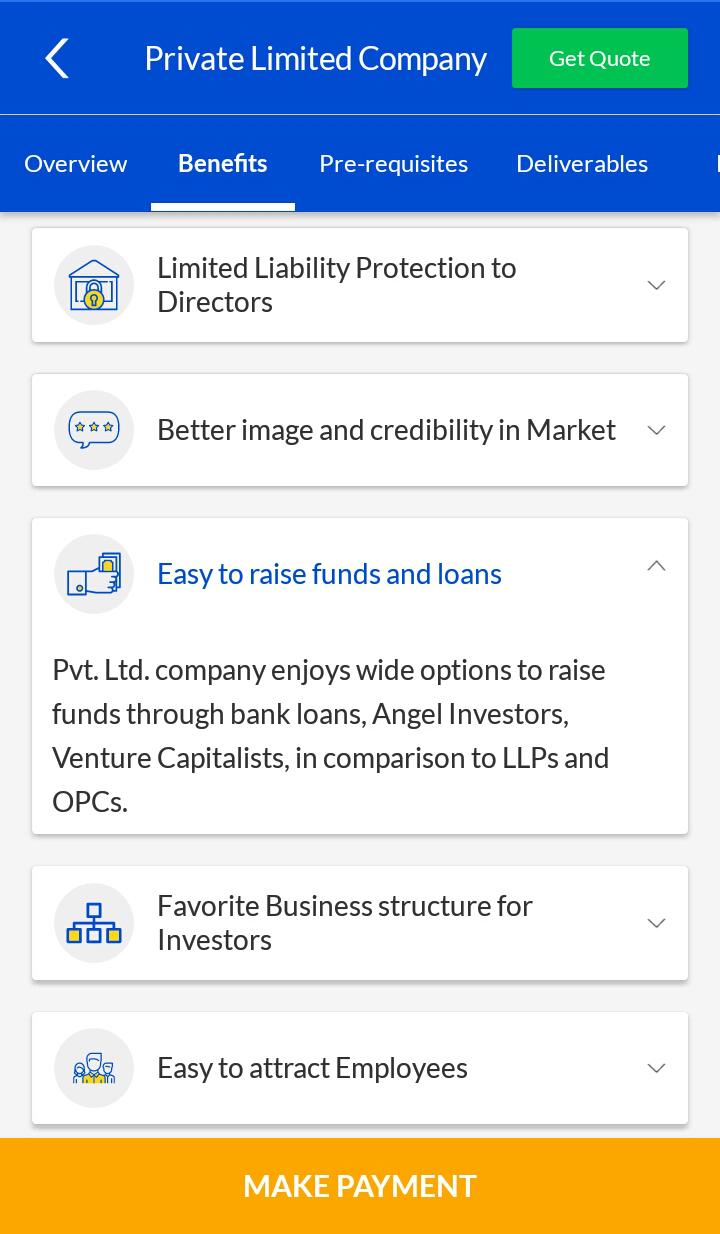Click the Private Limited Company page title

click(315, 58)
